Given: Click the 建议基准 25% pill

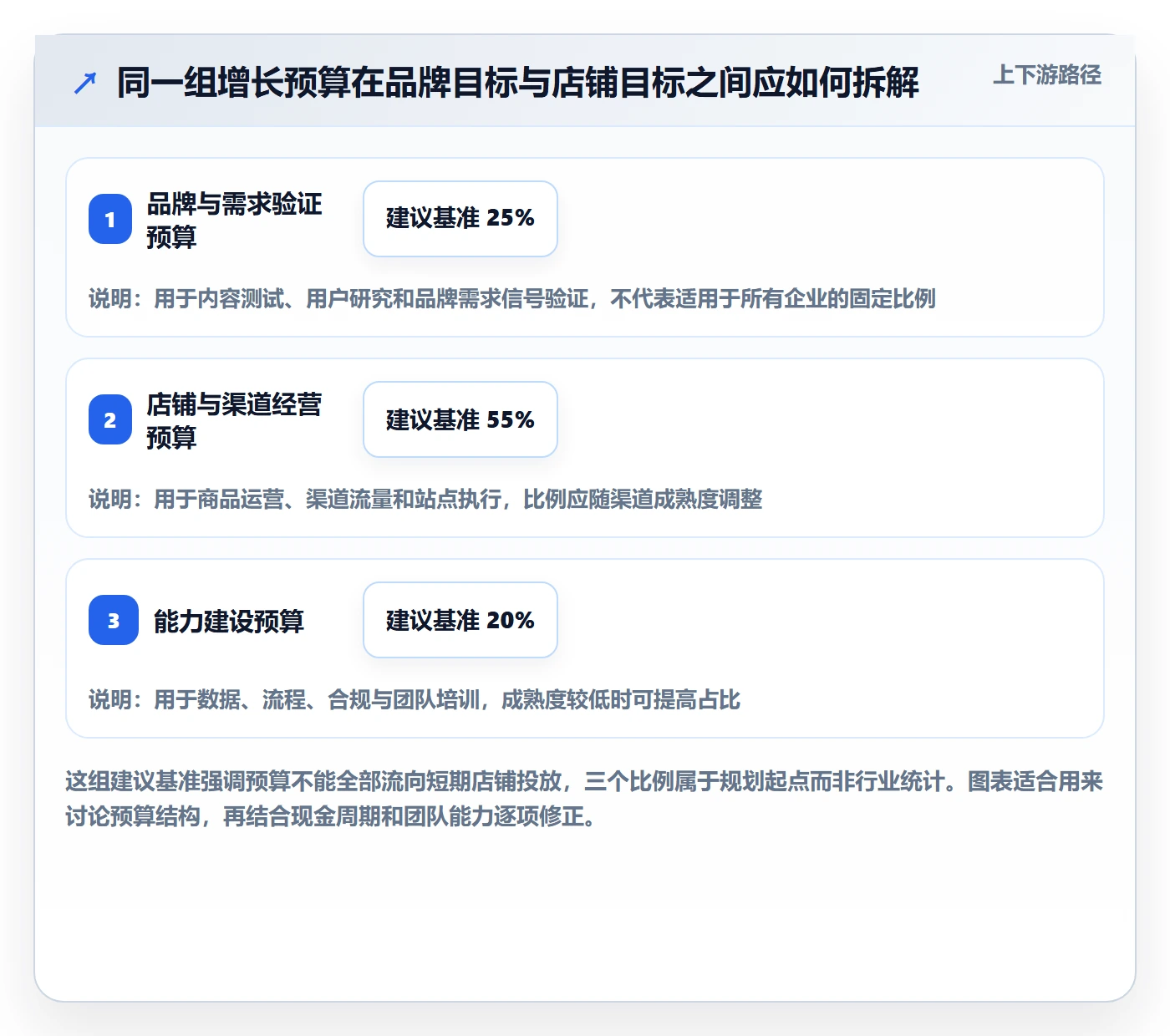Looking at the screenshot, I should click(460, 219).
